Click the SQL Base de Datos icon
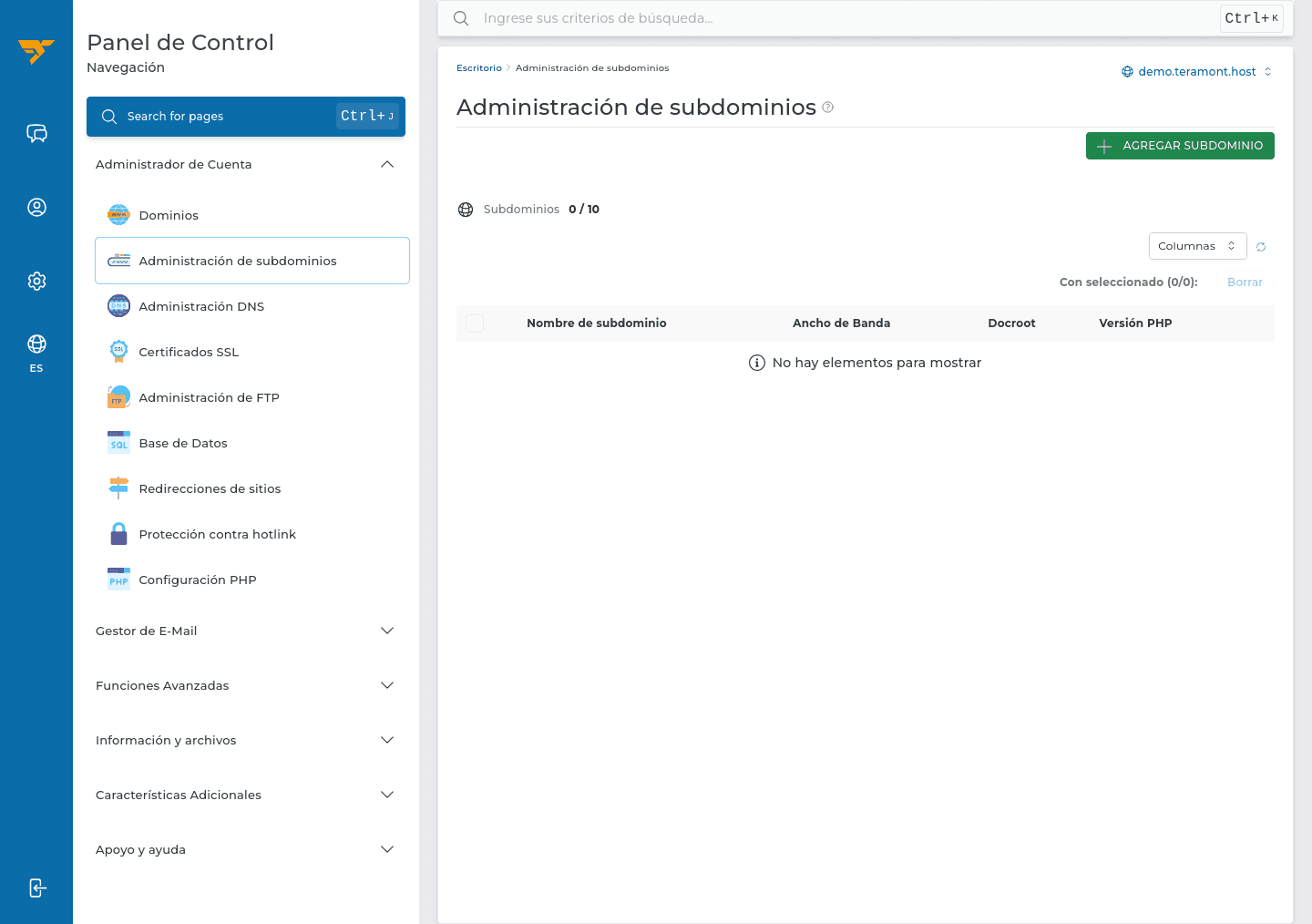The image size is (1312, 924). (x=118, y=443)
